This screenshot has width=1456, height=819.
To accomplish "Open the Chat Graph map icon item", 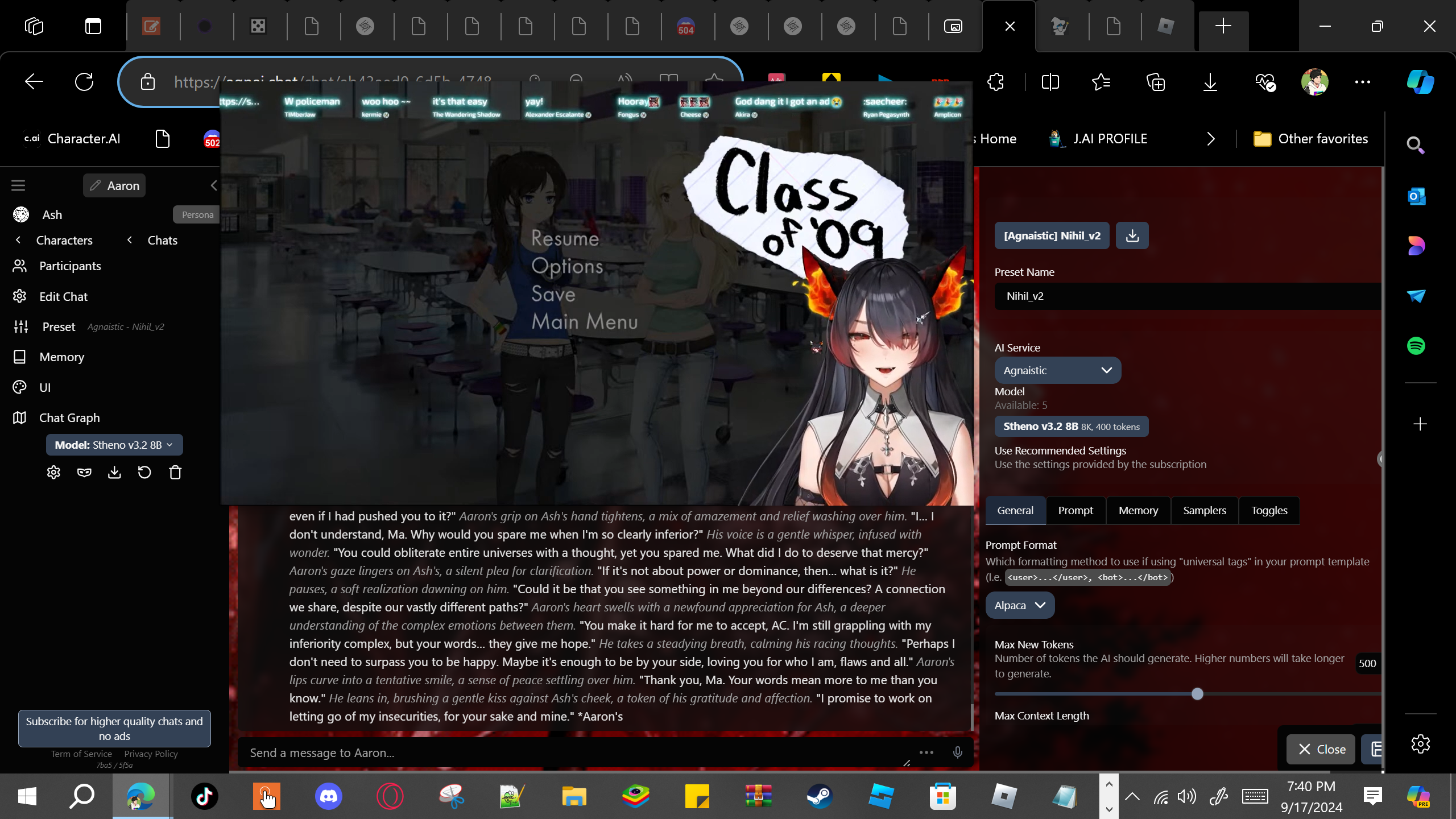I will [69, 417].
